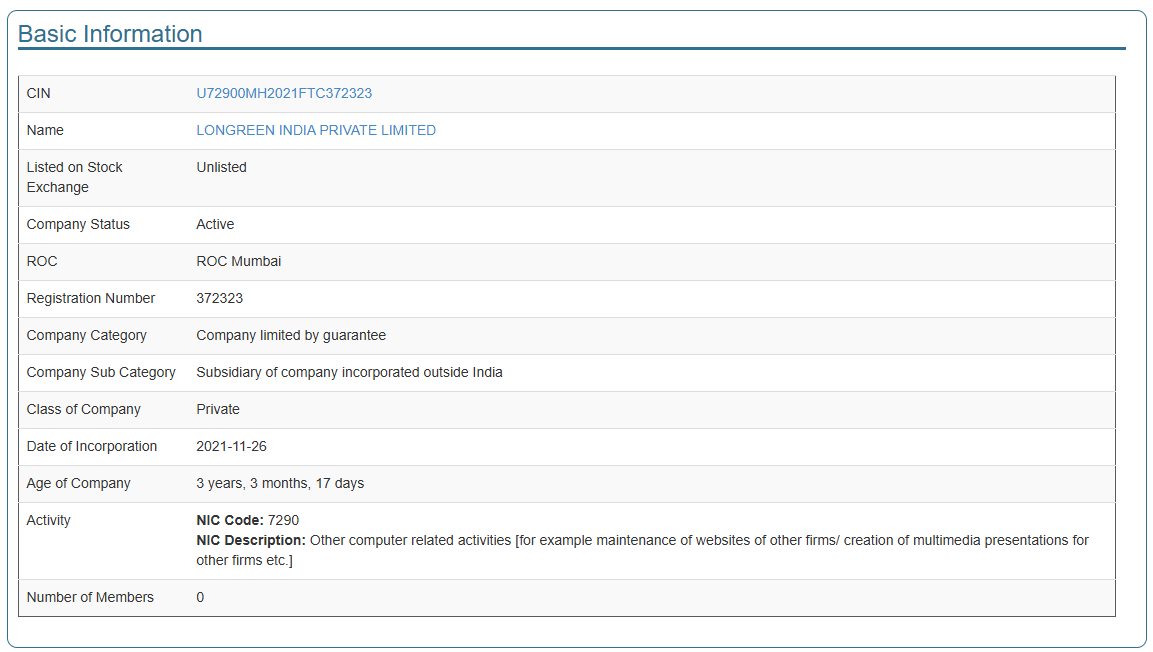
Task: Click the company age 3 years value
Action: (280, 483)
